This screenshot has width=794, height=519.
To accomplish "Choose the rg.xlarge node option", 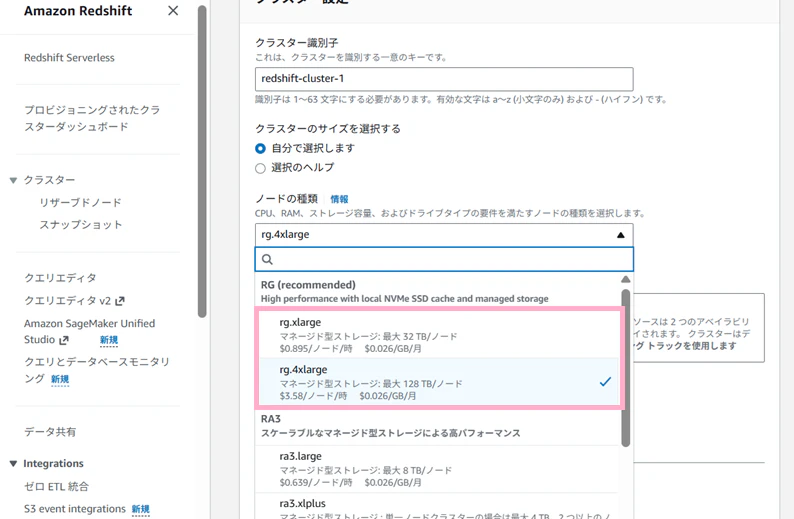I will click(x=439, y=335).
